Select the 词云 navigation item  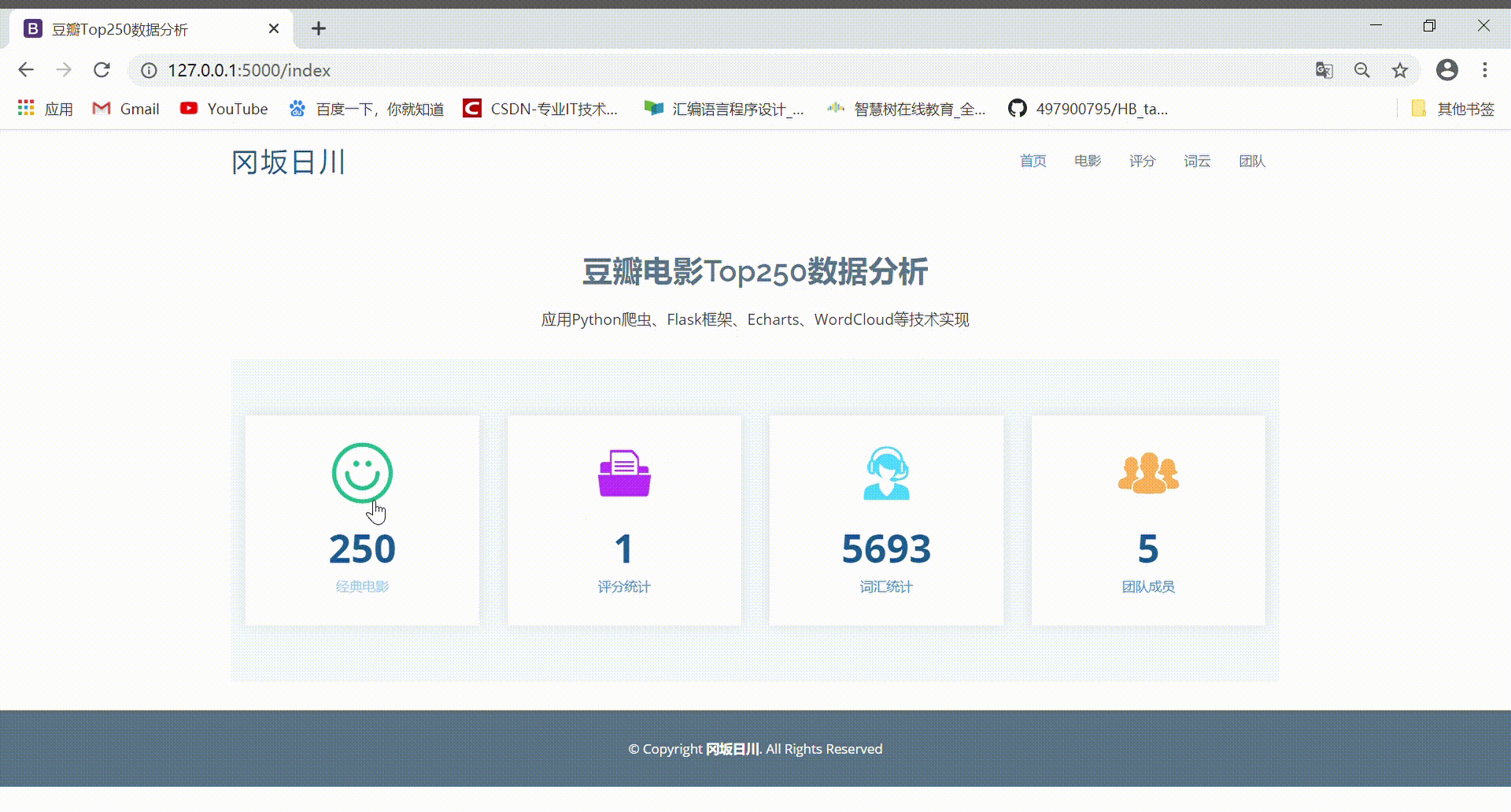(x=1197, y=161)
